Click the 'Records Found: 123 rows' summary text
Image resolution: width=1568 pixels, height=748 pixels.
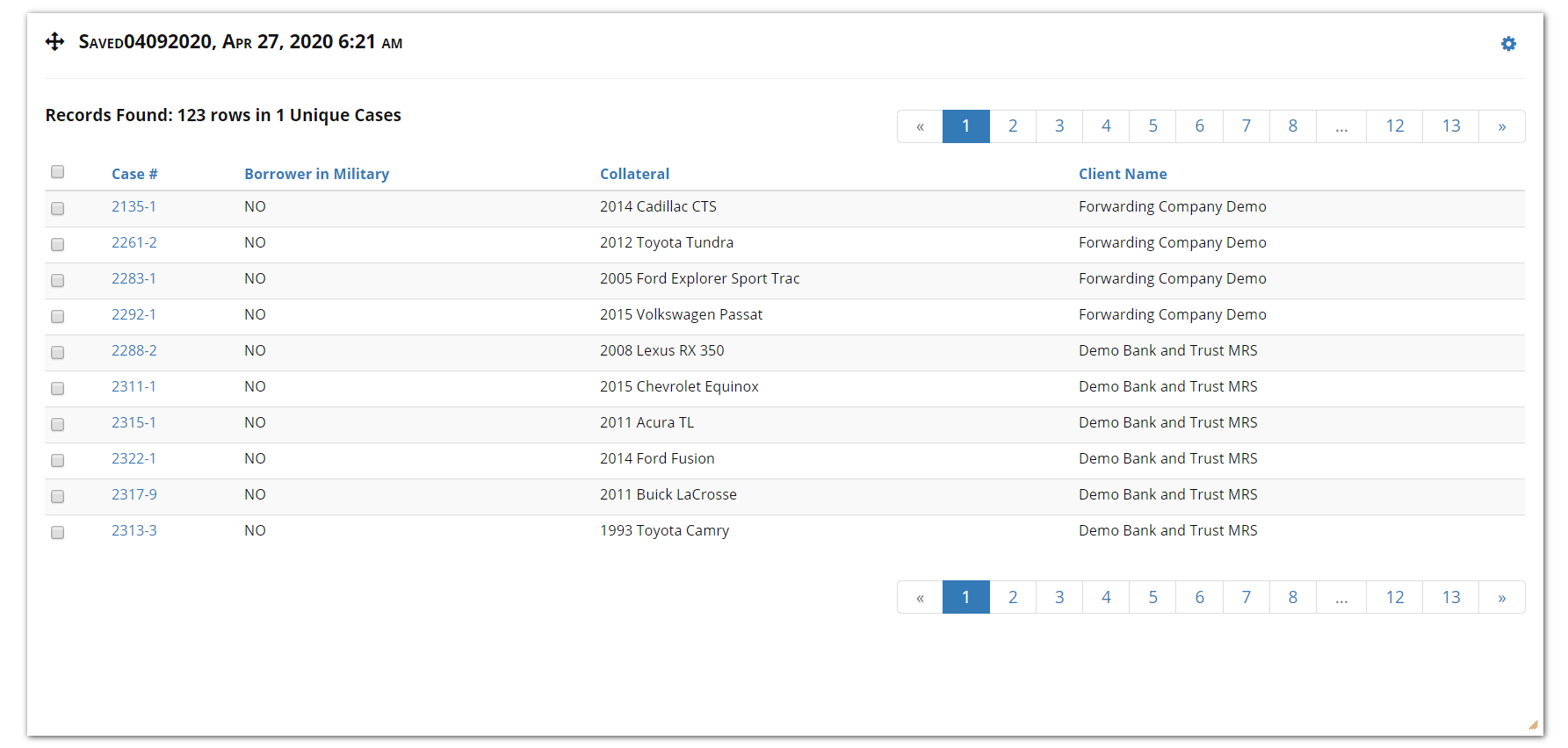click(x=223, y=115)
